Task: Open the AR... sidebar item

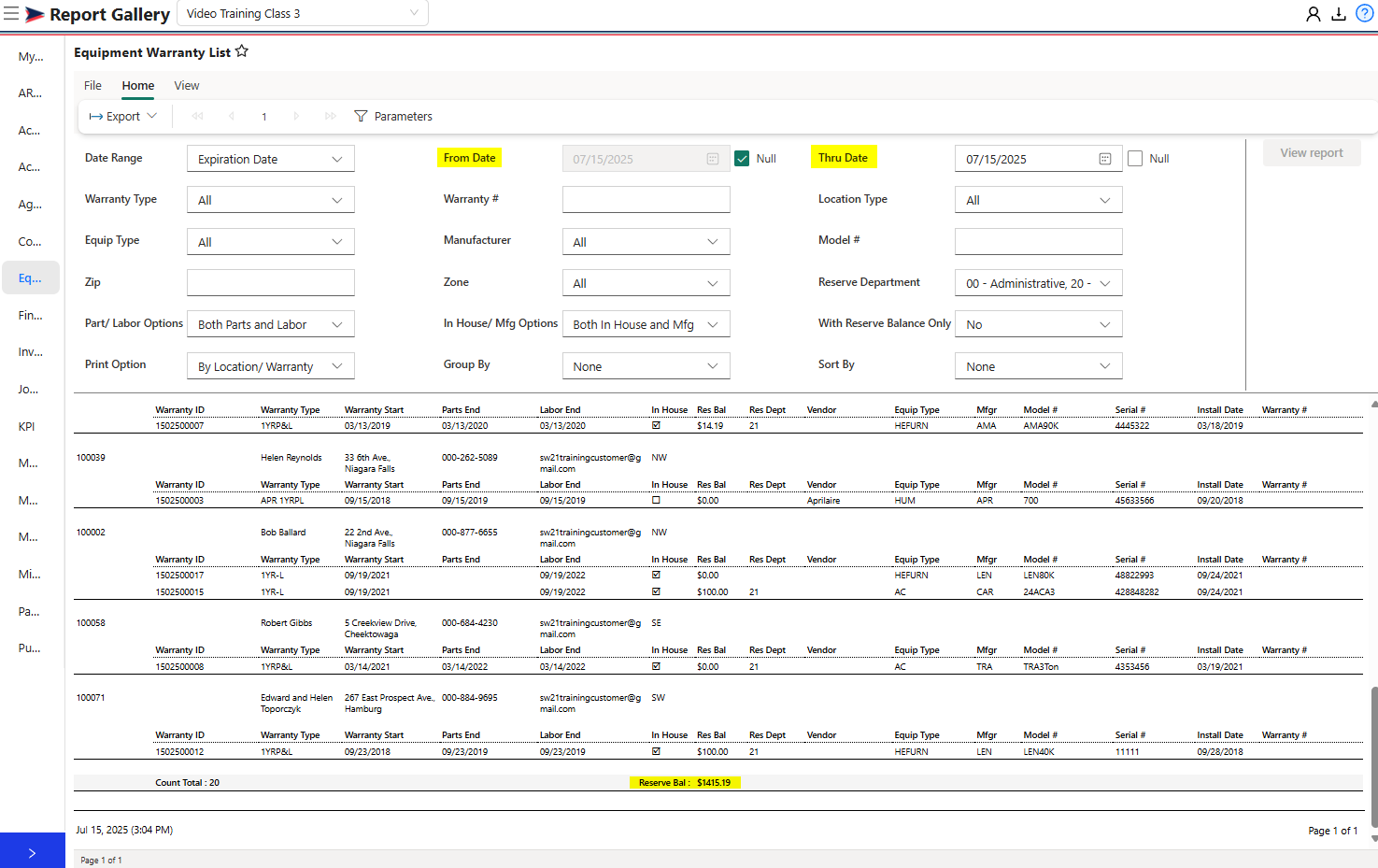Action: (30, 92)
